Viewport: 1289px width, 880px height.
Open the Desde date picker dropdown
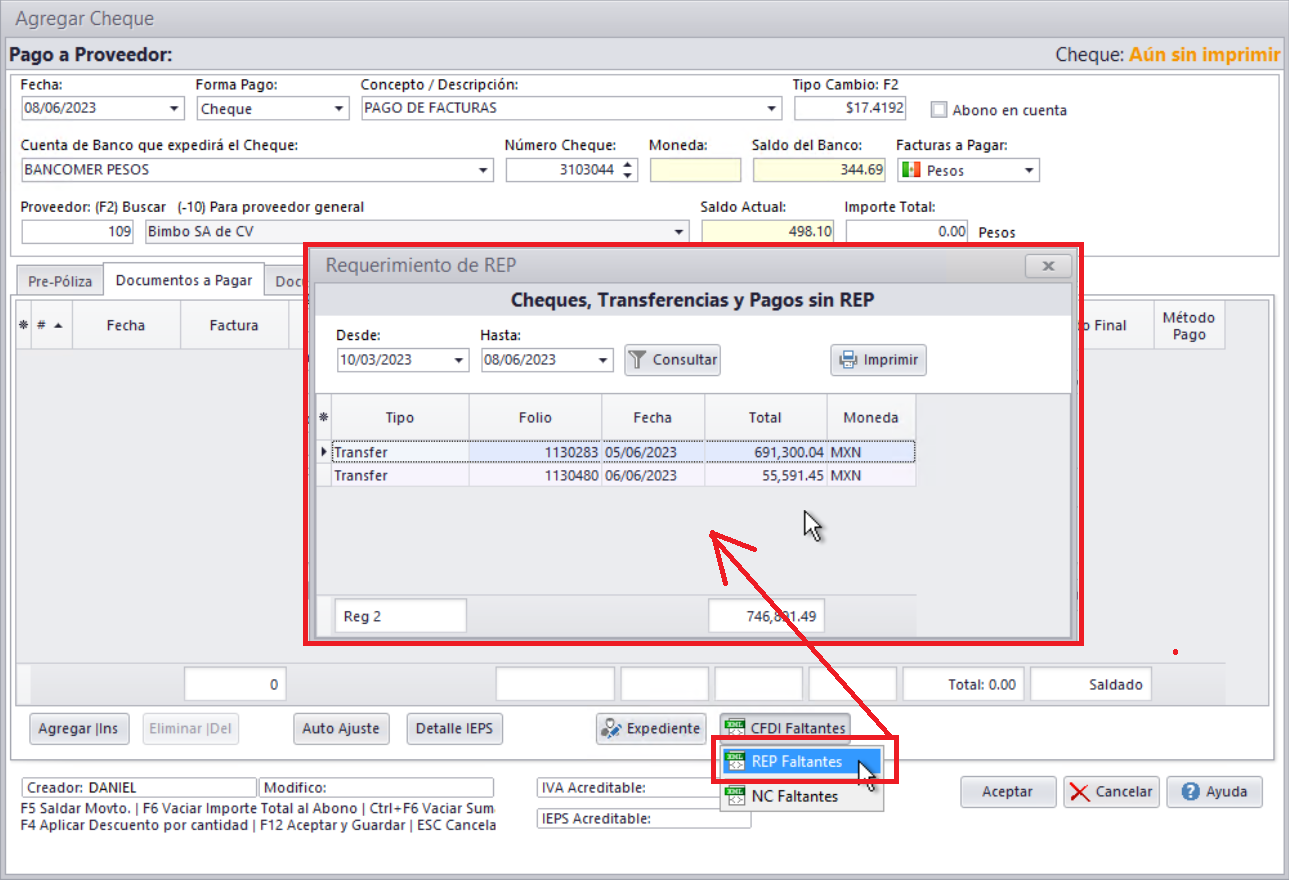(459, 361)
